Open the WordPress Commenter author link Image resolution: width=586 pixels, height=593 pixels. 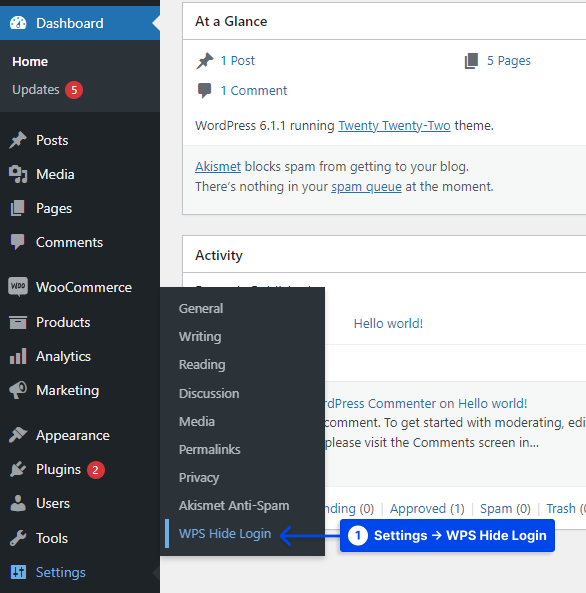point(380,404)
